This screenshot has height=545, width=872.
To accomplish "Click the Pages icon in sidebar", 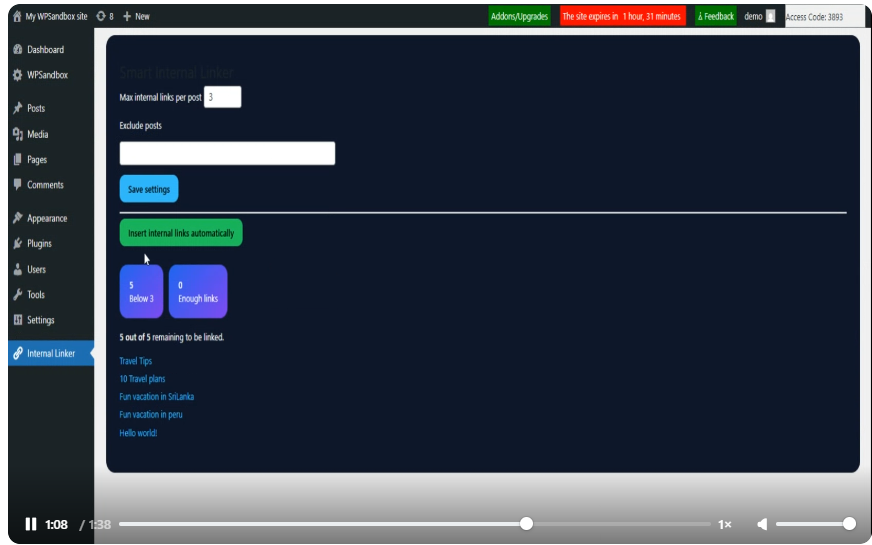I will point(18,160).
